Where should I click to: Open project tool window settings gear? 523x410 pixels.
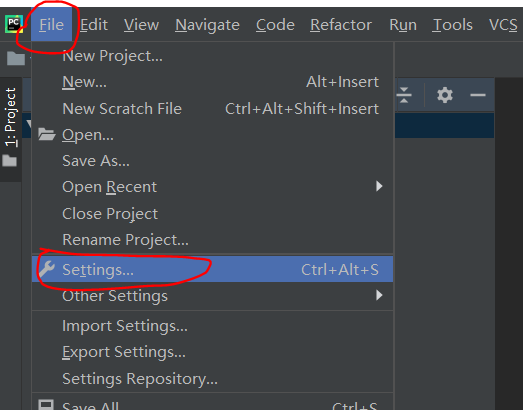point(445,95)
